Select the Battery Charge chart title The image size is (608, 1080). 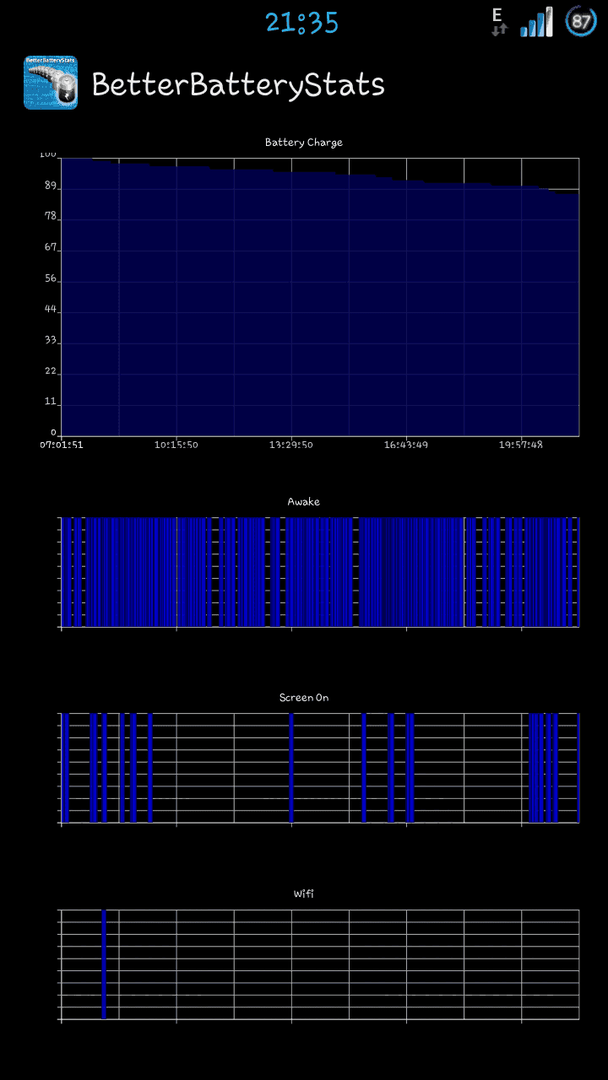pyautogui.click(x=304, y=143)
